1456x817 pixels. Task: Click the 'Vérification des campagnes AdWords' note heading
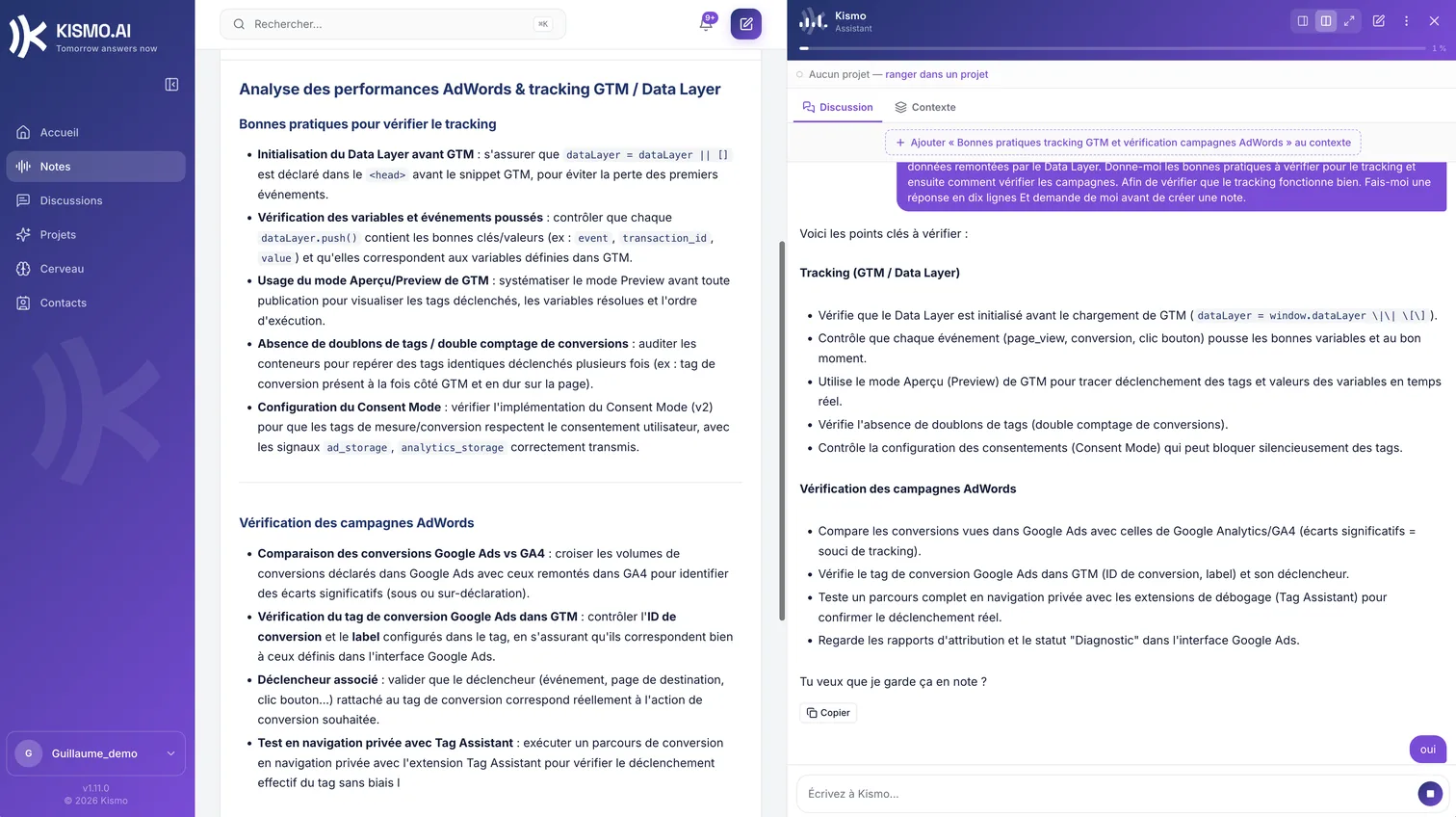point(356,523)
